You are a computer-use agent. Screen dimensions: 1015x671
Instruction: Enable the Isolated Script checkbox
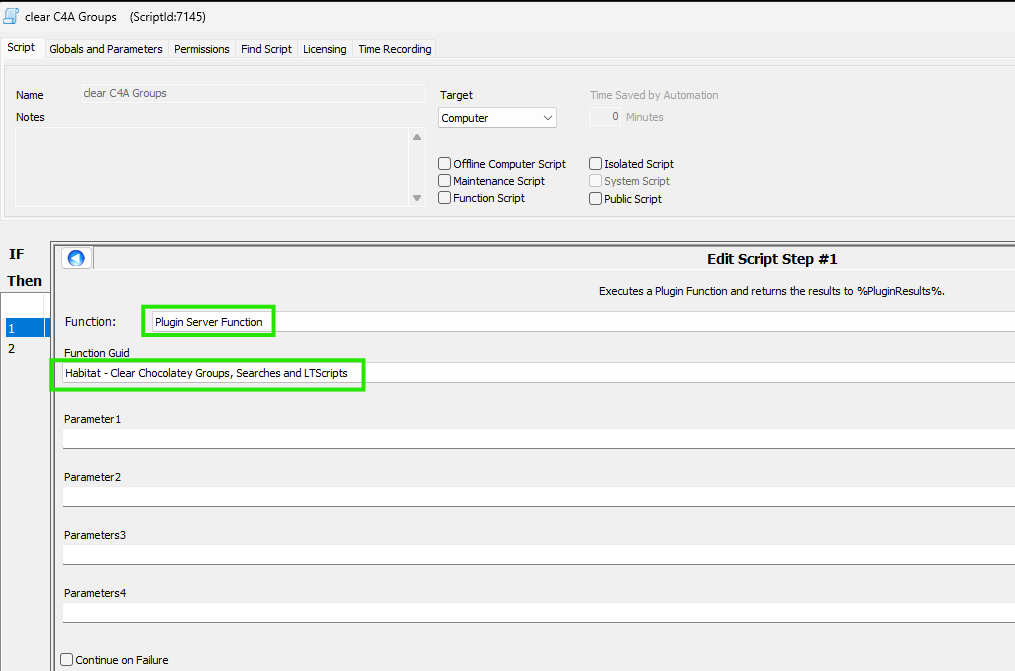596,164
